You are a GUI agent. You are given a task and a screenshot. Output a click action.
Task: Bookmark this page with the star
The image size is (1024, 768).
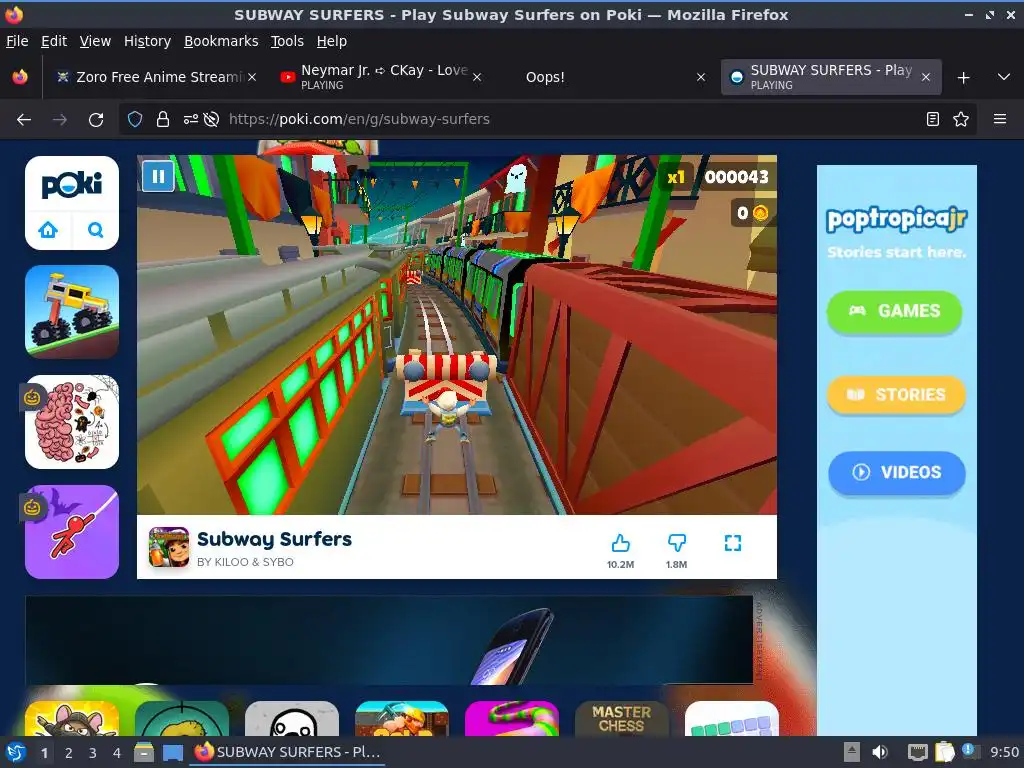coord(961,120)
